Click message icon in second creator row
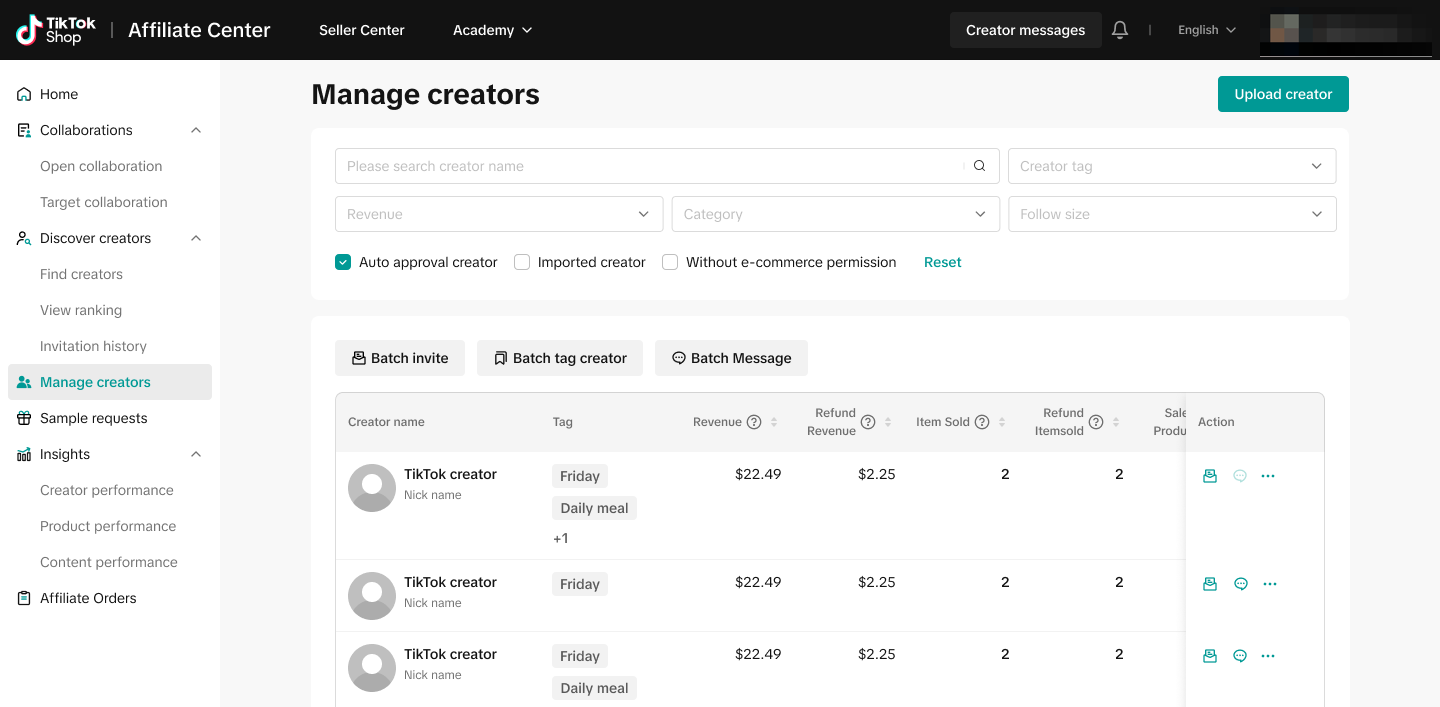The width and height of the screenshot is (1440, 707). coord(1240,584)
